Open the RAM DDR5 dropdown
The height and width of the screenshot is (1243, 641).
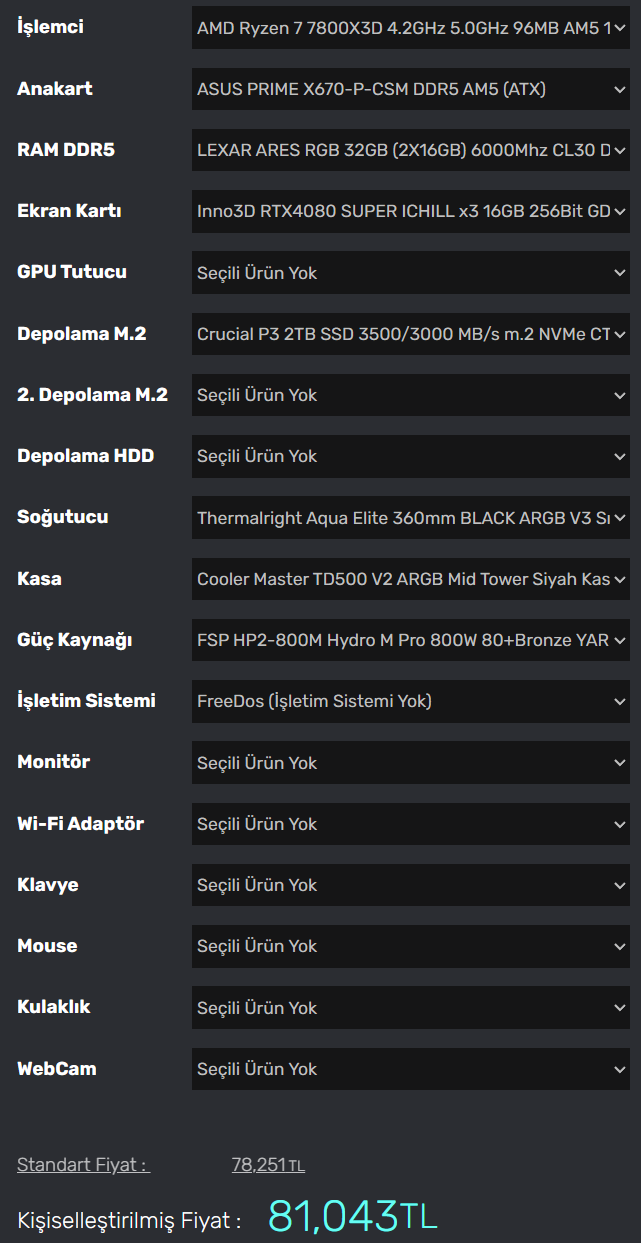(x=410, y=150)
